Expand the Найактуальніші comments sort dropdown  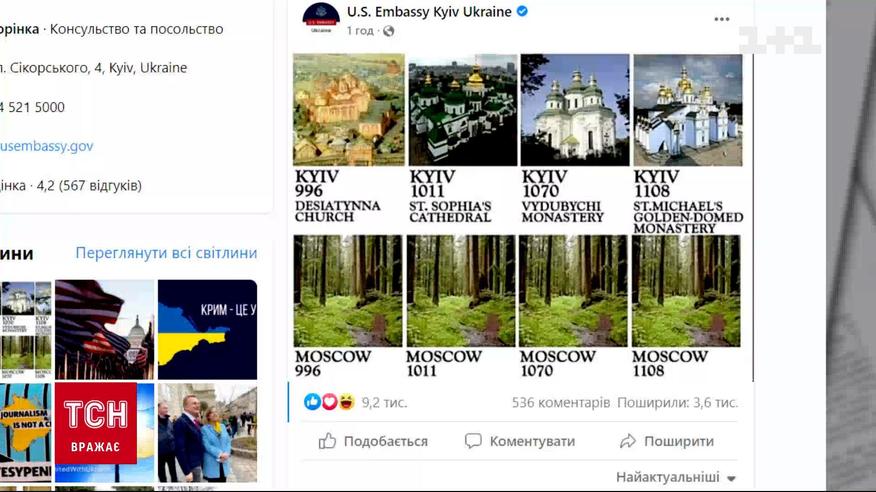tap(675, 477)
